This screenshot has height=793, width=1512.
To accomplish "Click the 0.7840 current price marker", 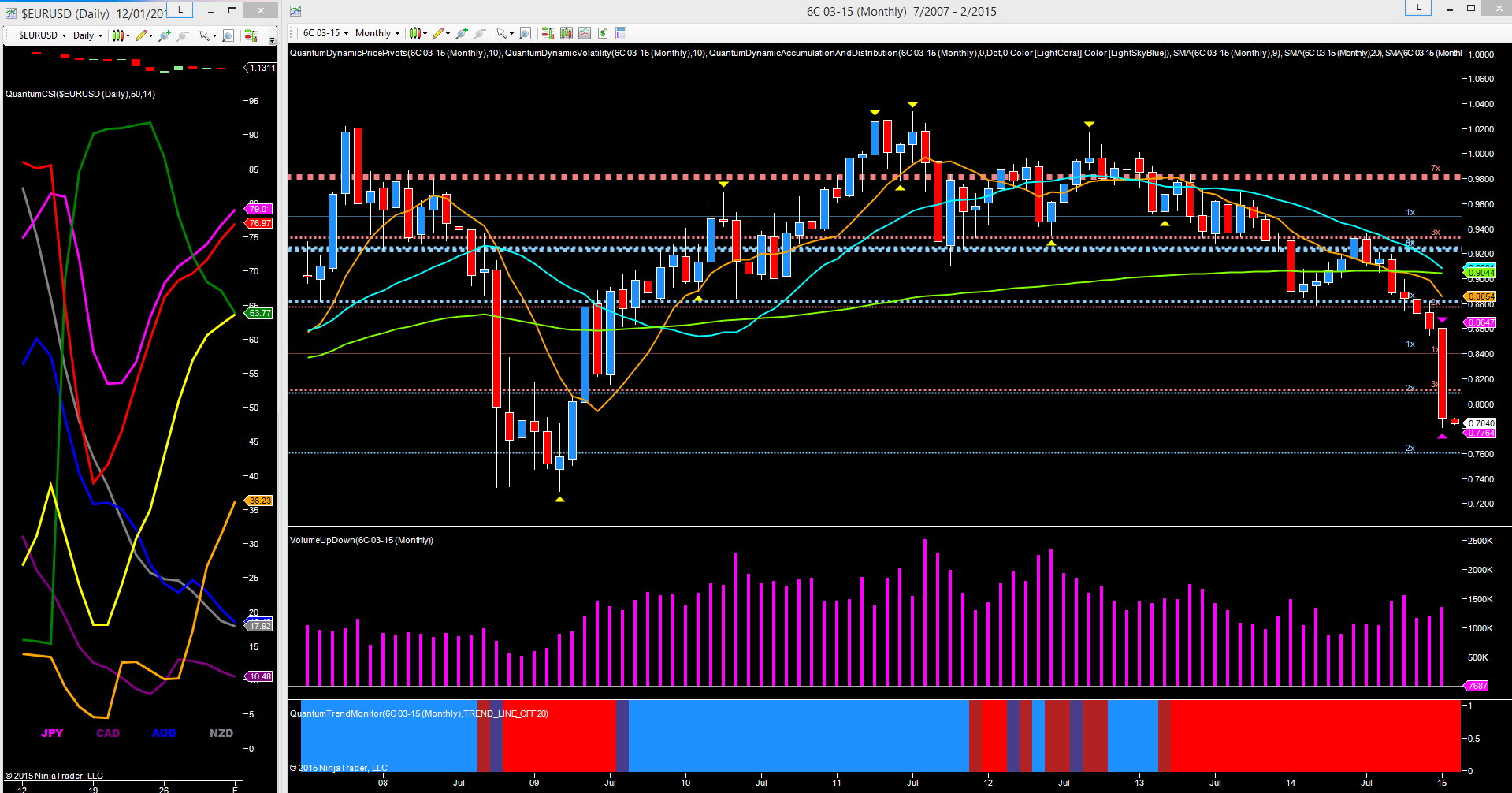I will click(x=1480, y=423).
